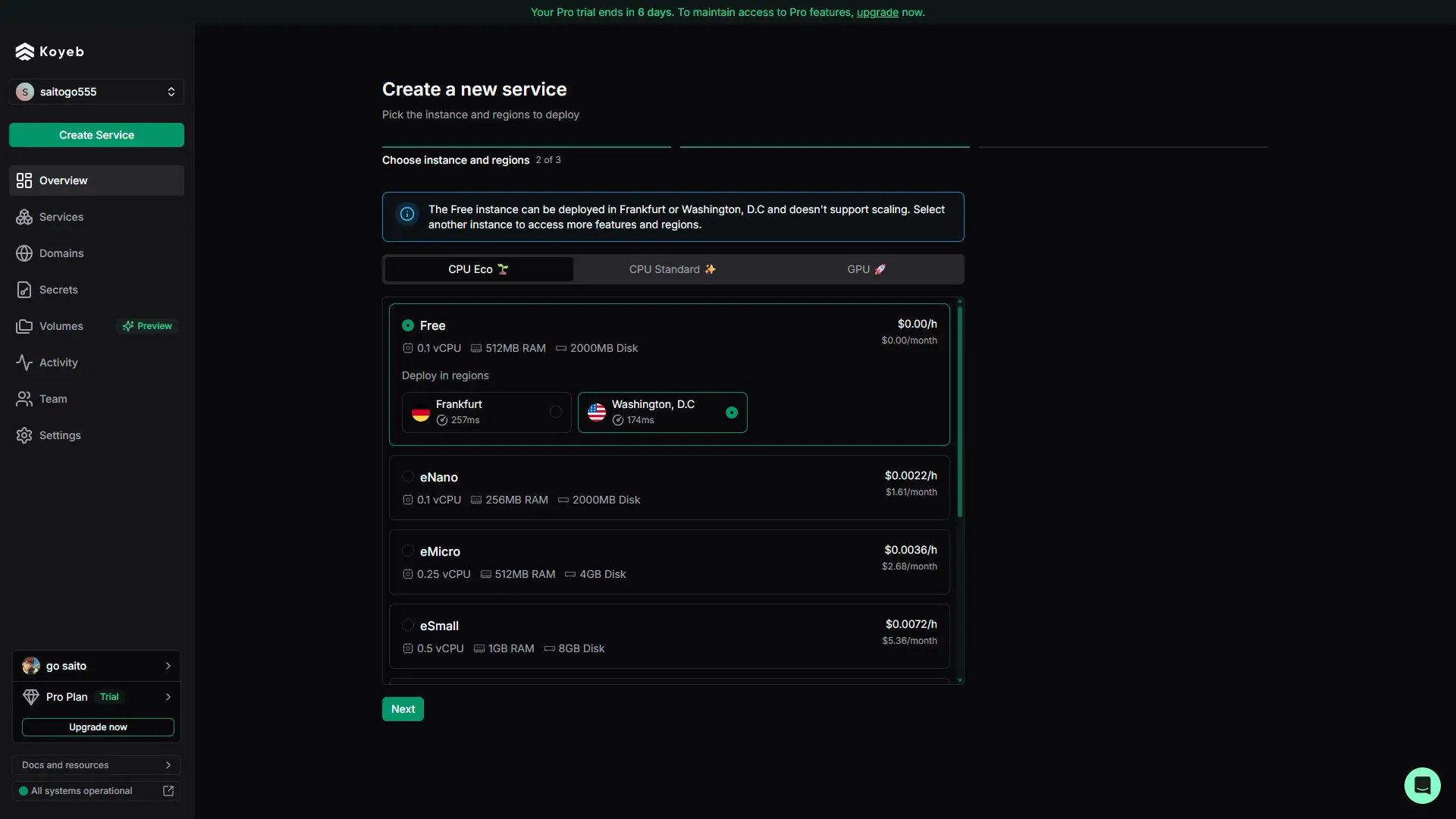Switch to the CPU Eco tab

click(479, 269)
